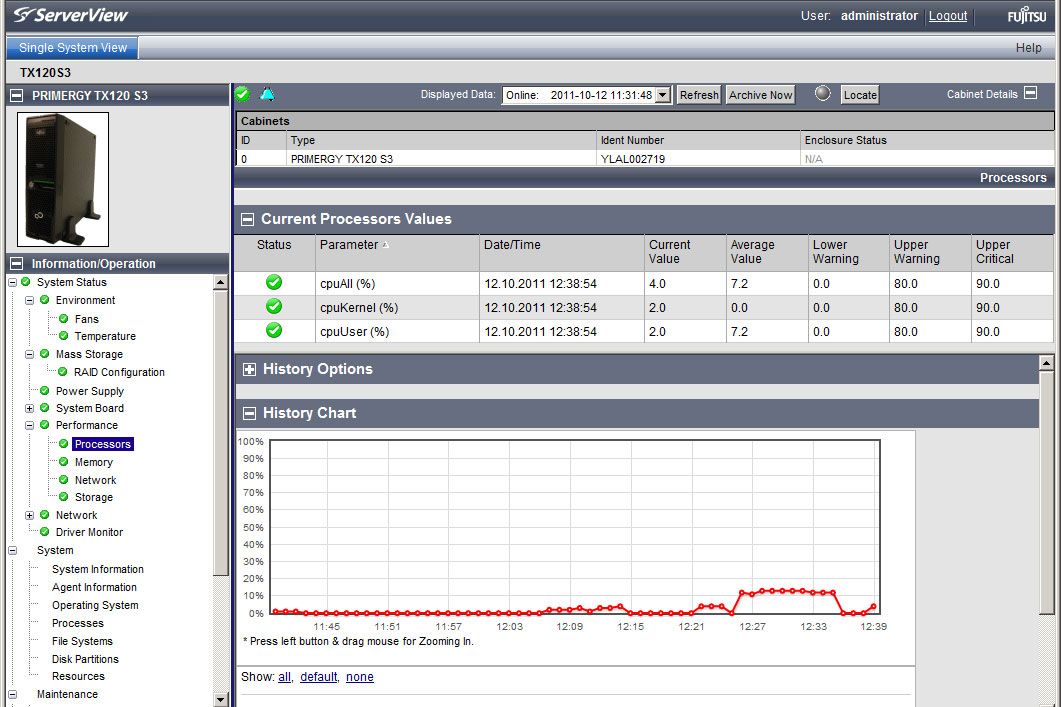
Task: Click the cpuKernel status checkmark icon
Action: pyautogui.click(x=274, y=306)
